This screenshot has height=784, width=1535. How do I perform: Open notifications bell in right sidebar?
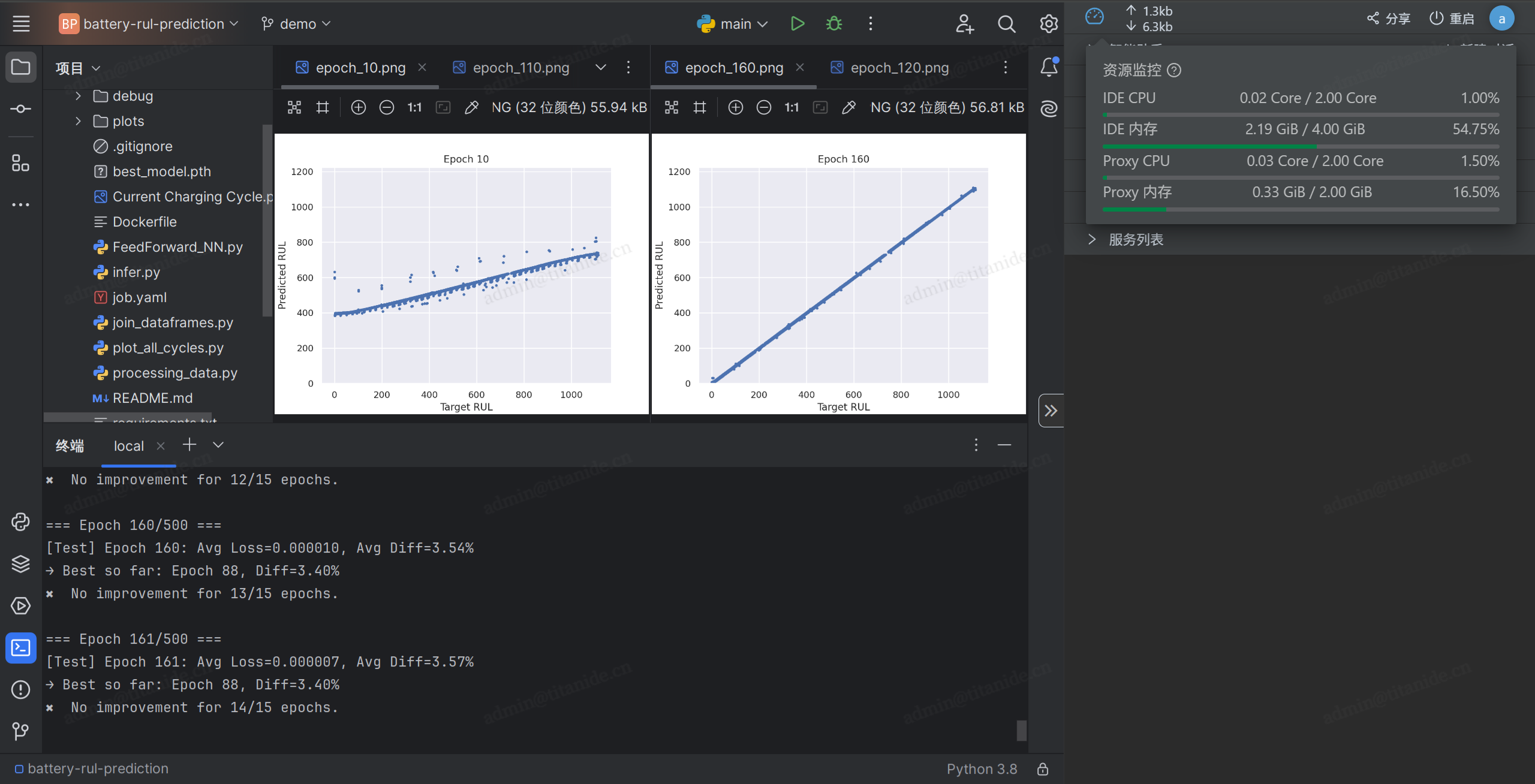pyautogui.click(x=1049, y=67)
